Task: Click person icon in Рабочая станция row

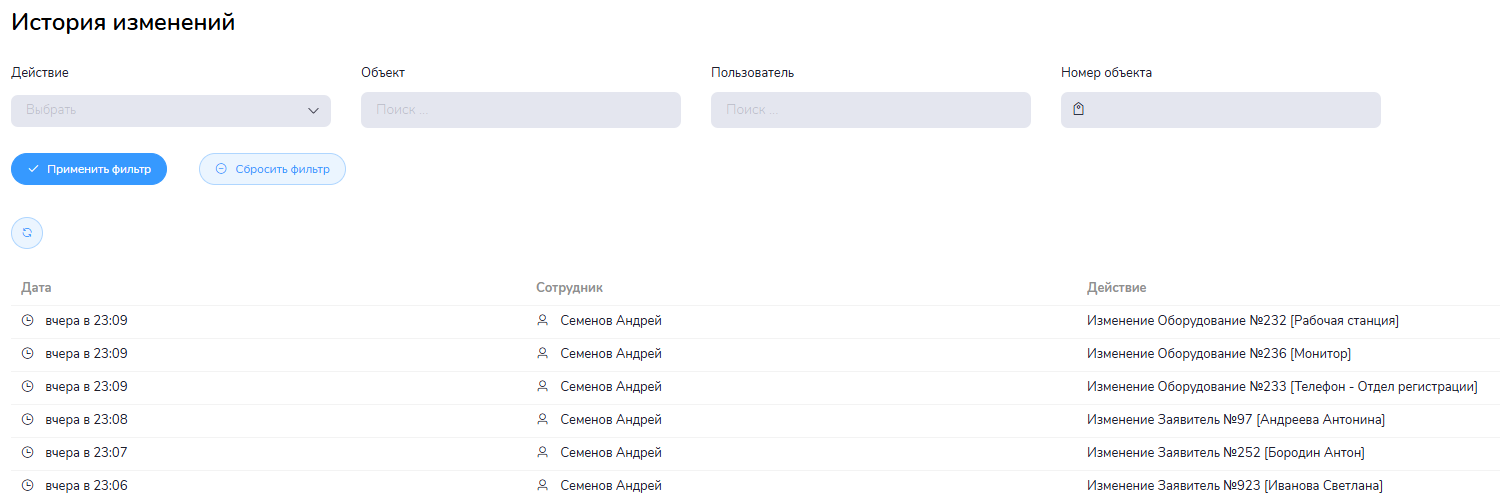Action: point(543,321)
